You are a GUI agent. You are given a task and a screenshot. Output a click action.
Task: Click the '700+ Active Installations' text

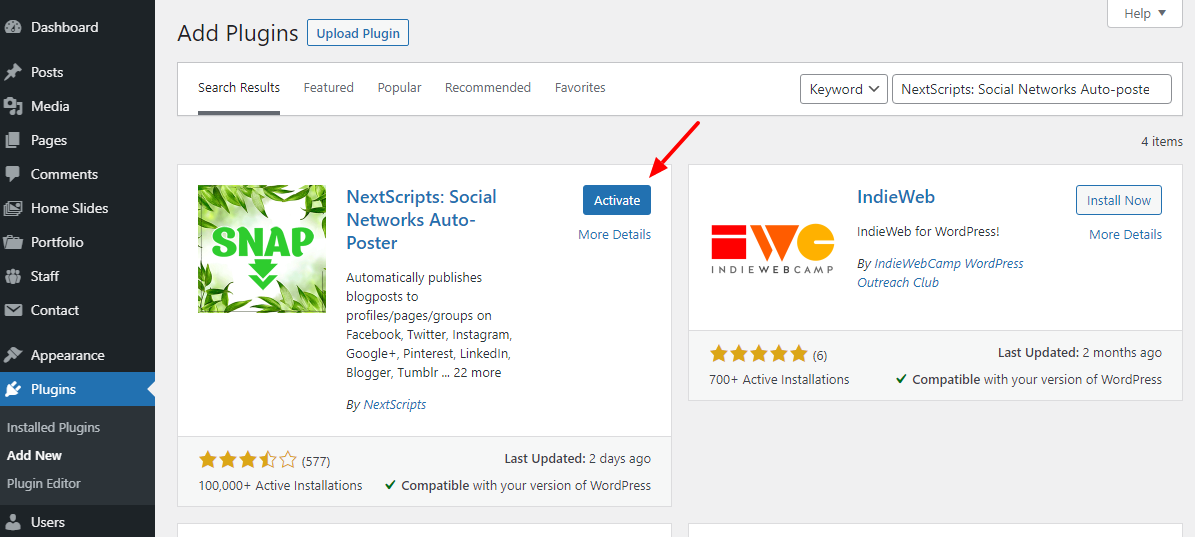pos(780,379)
